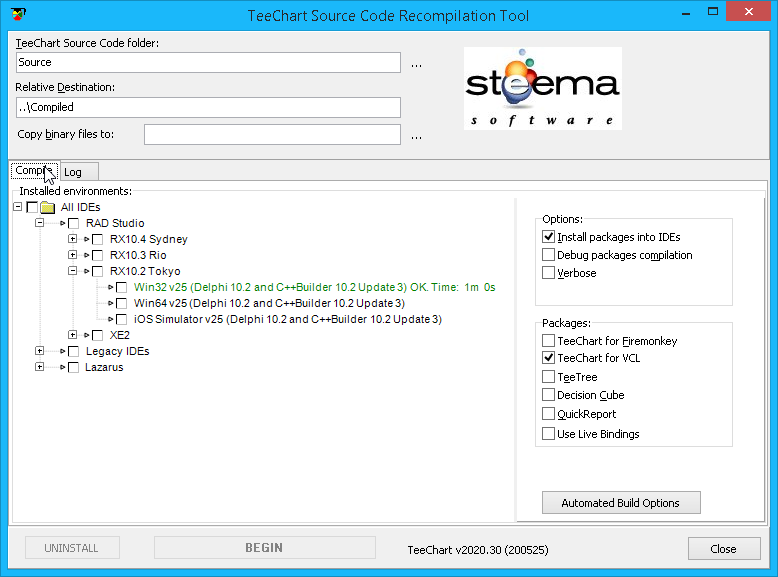
Task: Click the TeeChart v2020.30 version text
Action: click(x=478, y=550)
